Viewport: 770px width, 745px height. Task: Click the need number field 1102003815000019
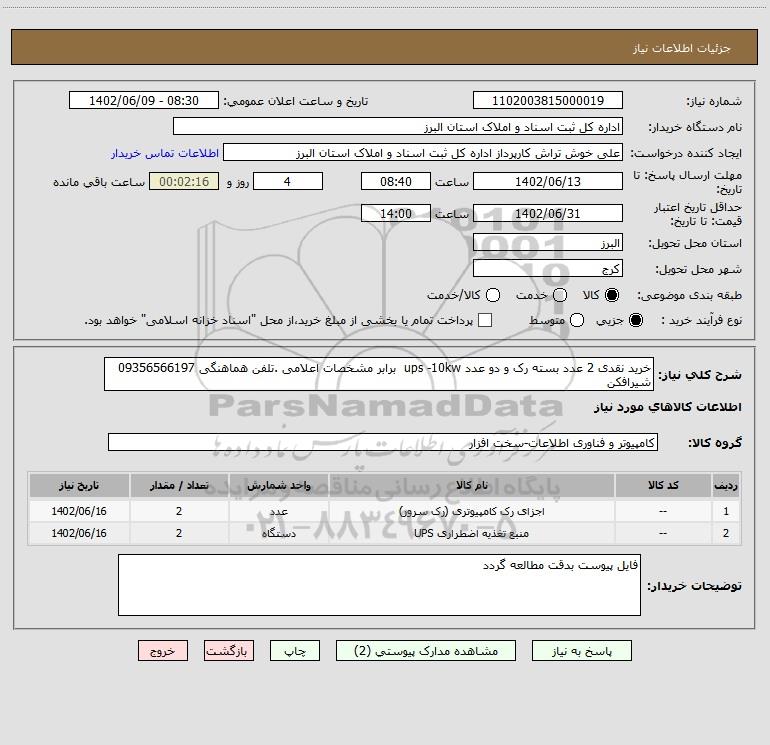tap(548, 101)
